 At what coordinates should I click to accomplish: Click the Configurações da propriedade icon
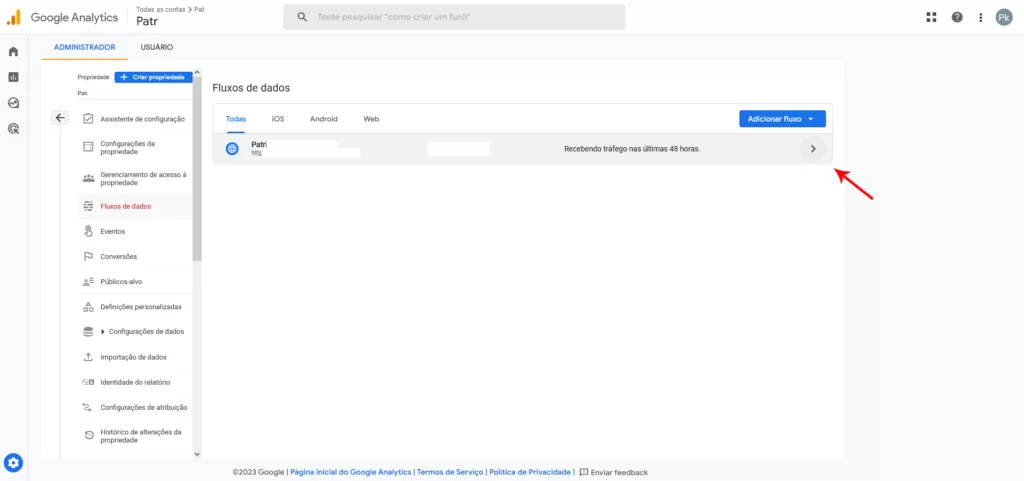88,147
